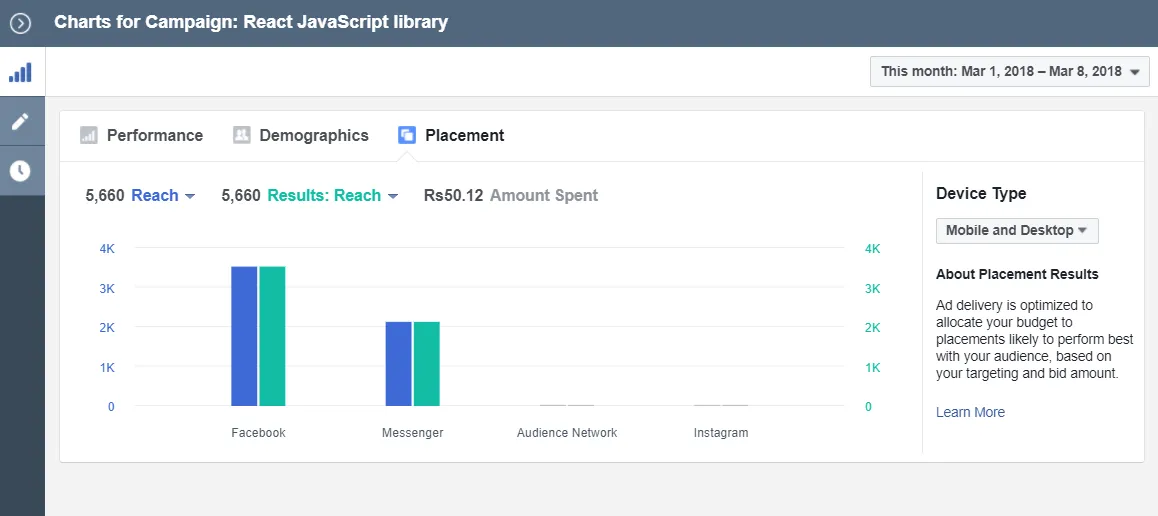Collapse the charts panel with the arrow circle icon

pos(21,23)
